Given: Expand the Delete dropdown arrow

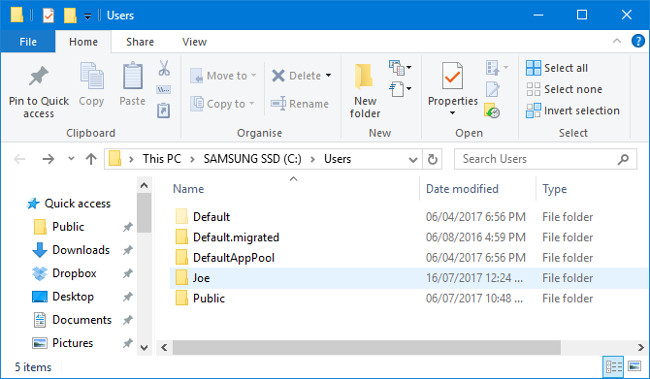Looking at the screenshot, I should (328, 75).
